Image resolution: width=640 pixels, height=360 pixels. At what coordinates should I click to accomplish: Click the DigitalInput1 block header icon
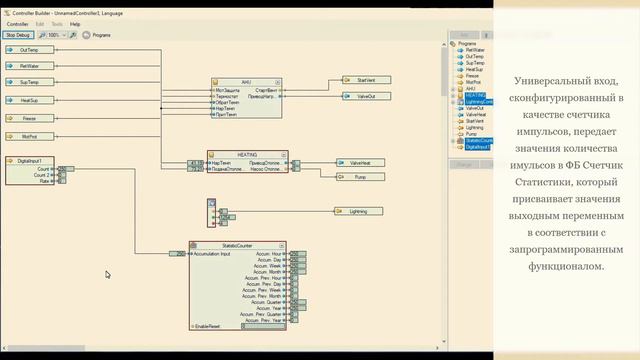10,161
